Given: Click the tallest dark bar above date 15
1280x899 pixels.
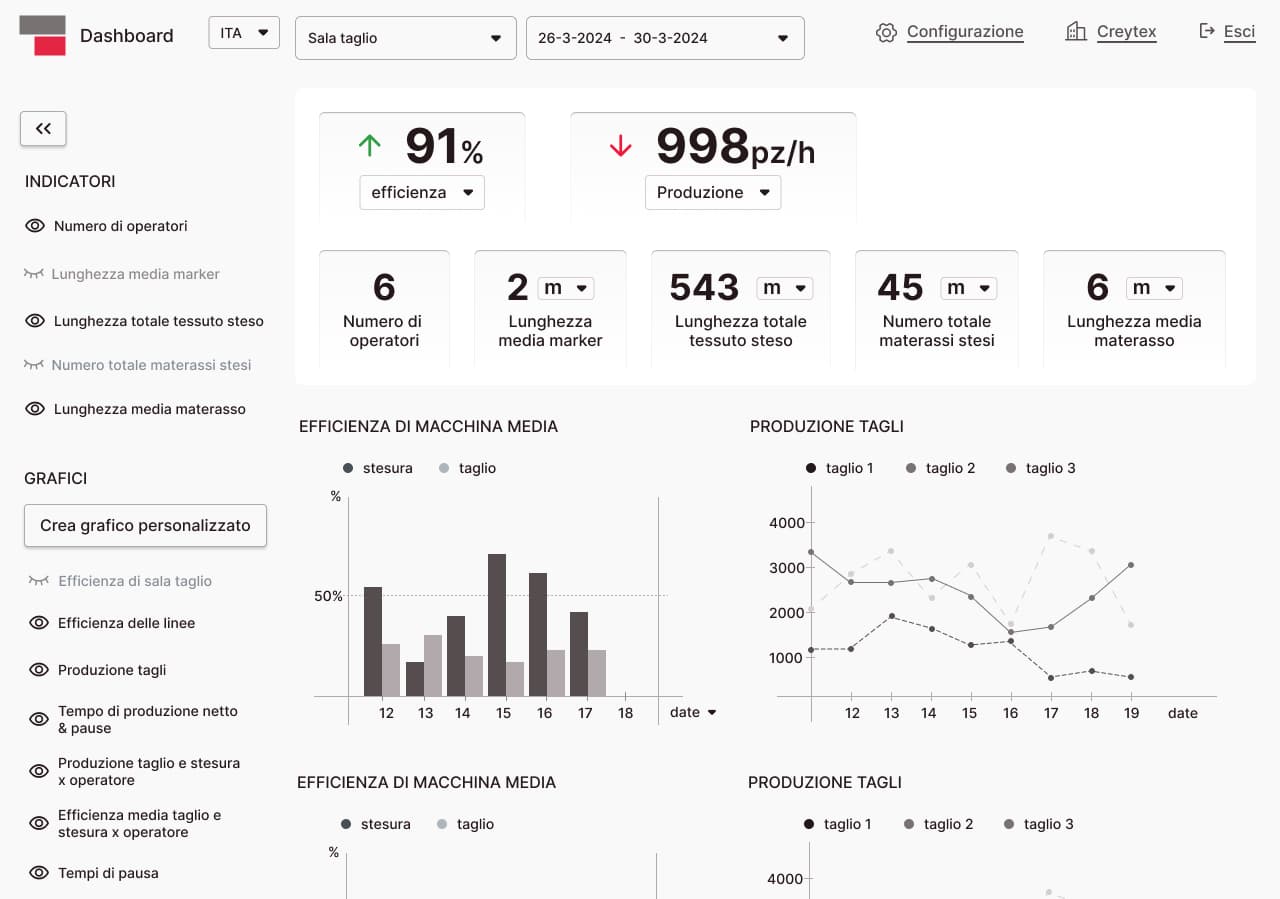Looking at the screenshot, I should click(497, 625).
